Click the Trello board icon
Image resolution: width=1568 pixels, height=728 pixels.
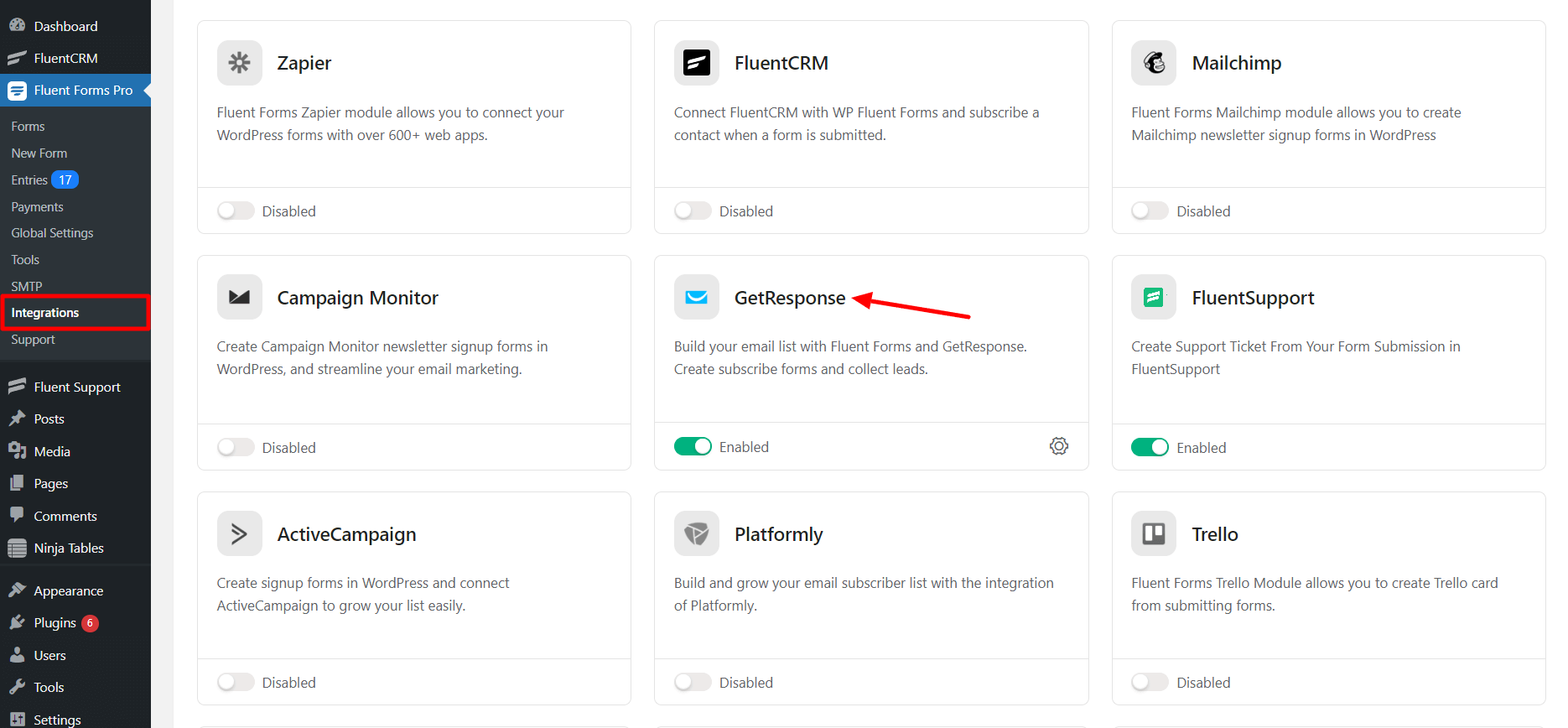pos(1154,534)
